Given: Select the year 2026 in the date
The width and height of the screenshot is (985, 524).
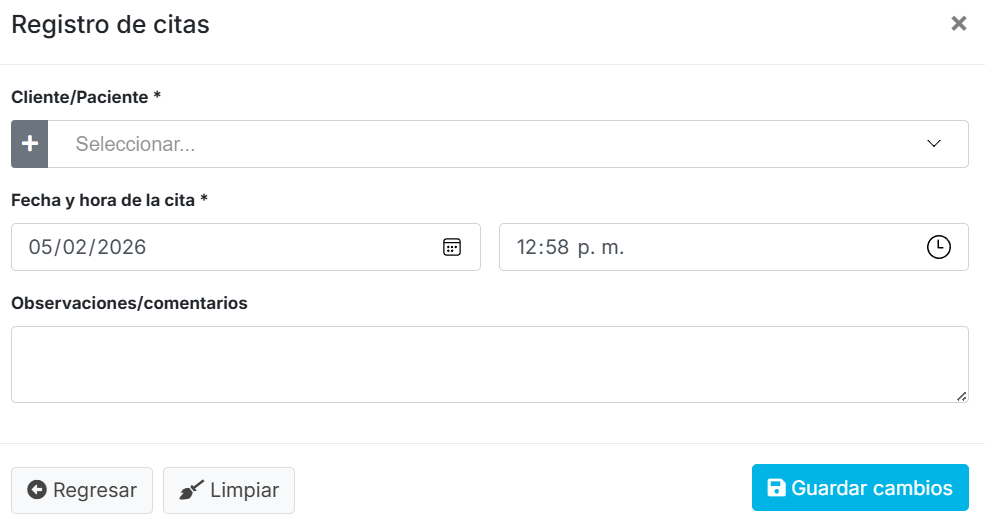Looking at the screenshot, I should pos(123,247).
